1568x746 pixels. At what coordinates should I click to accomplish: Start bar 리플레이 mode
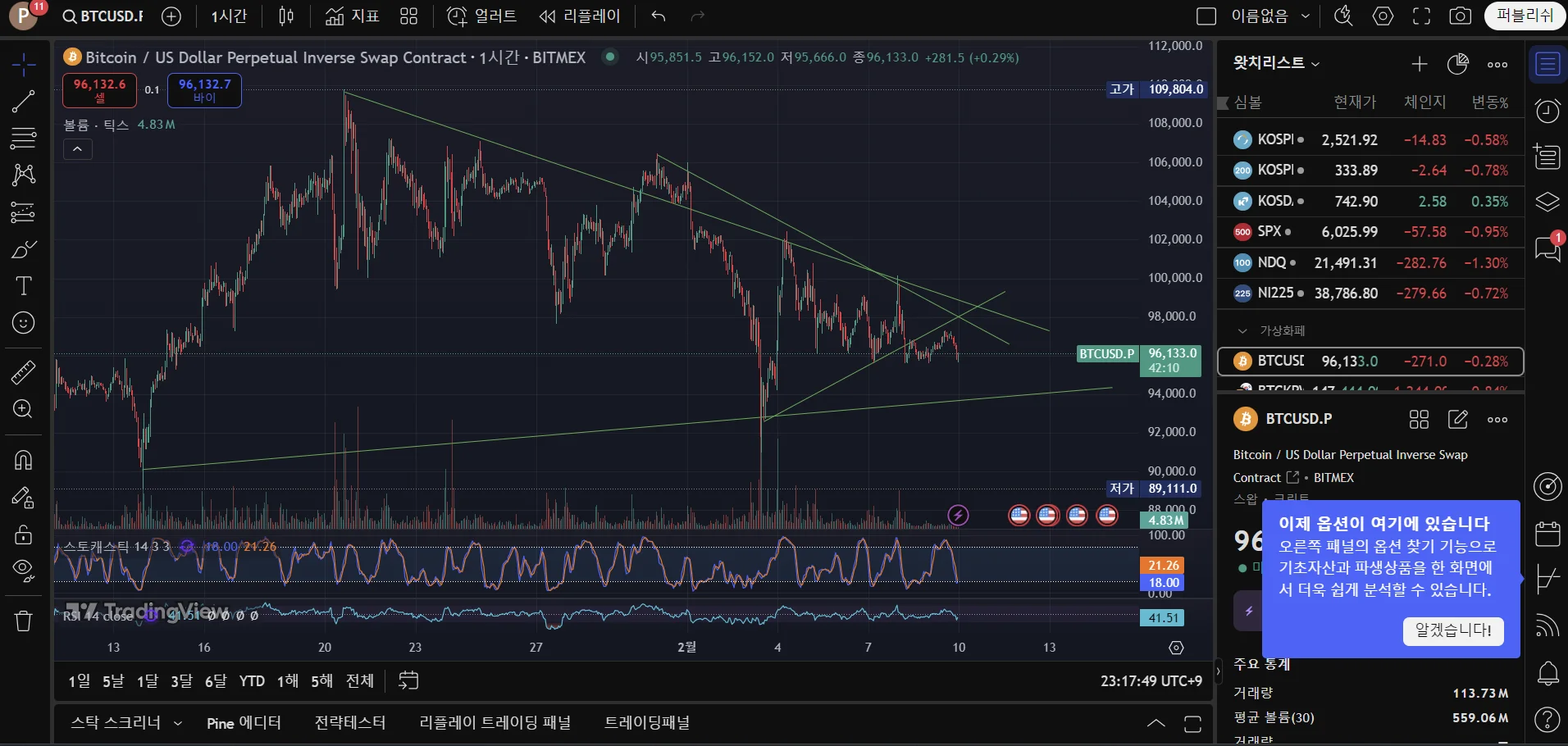point(581,16)
